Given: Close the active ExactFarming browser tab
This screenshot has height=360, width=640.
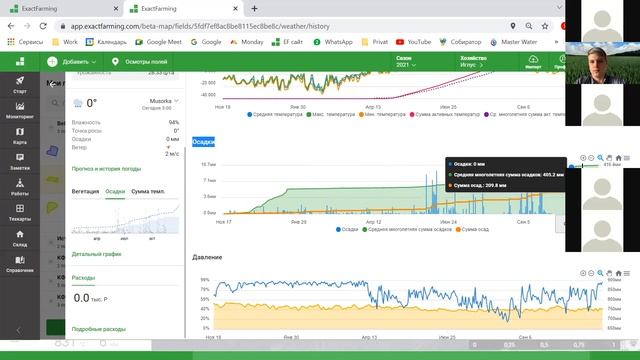Looking at the screenshot, I should pos(235,8).
